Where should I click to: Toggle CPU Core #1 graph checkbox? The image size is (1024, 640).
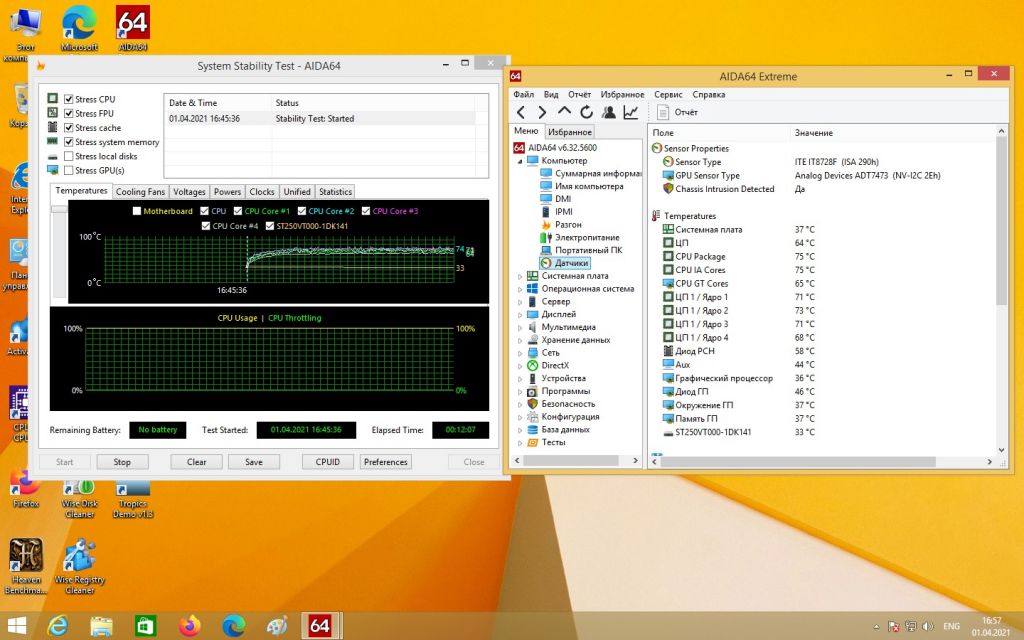[x=238, y=211]
